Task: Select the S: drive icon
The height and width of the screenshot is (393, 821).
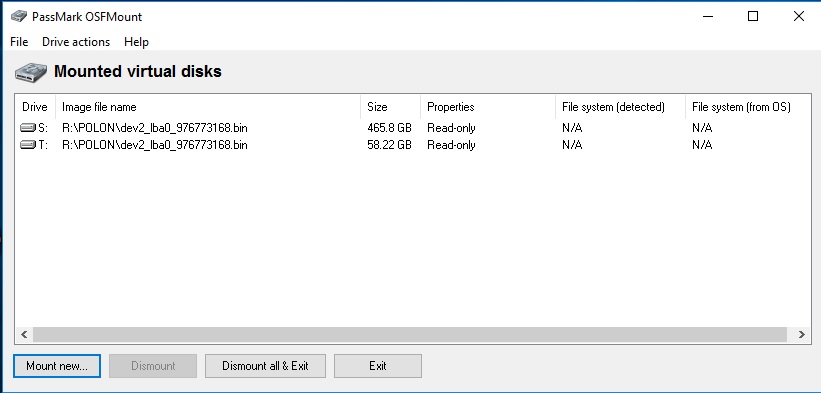Action: (x=28, y=128)
